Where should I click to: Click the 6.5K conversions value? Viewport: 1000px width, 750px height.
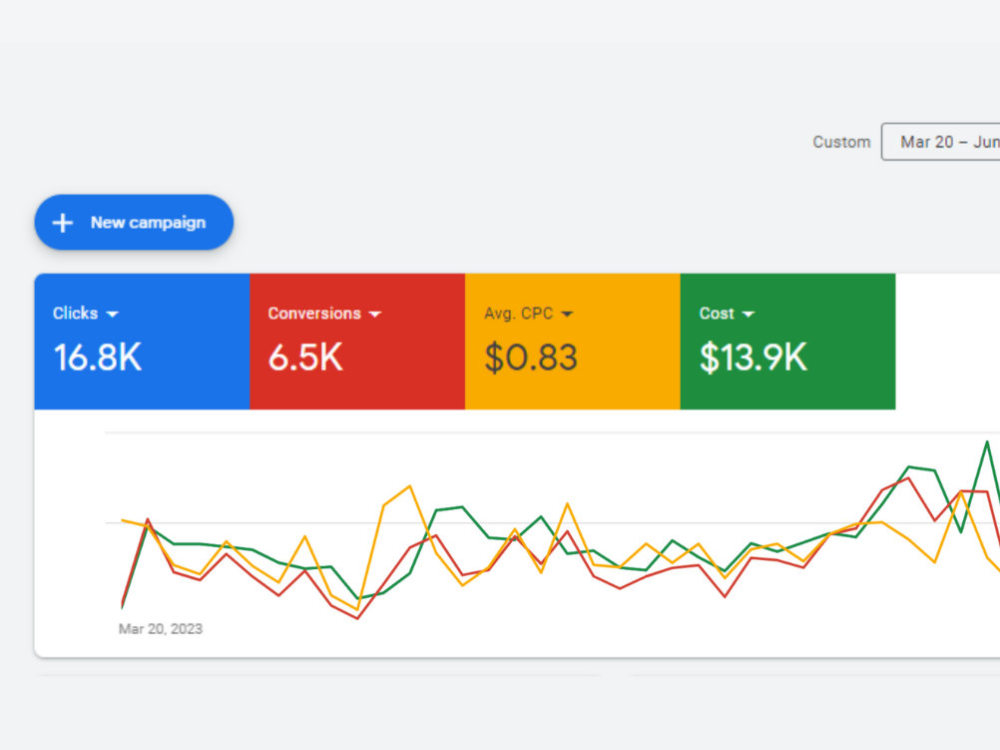point(305,357)
